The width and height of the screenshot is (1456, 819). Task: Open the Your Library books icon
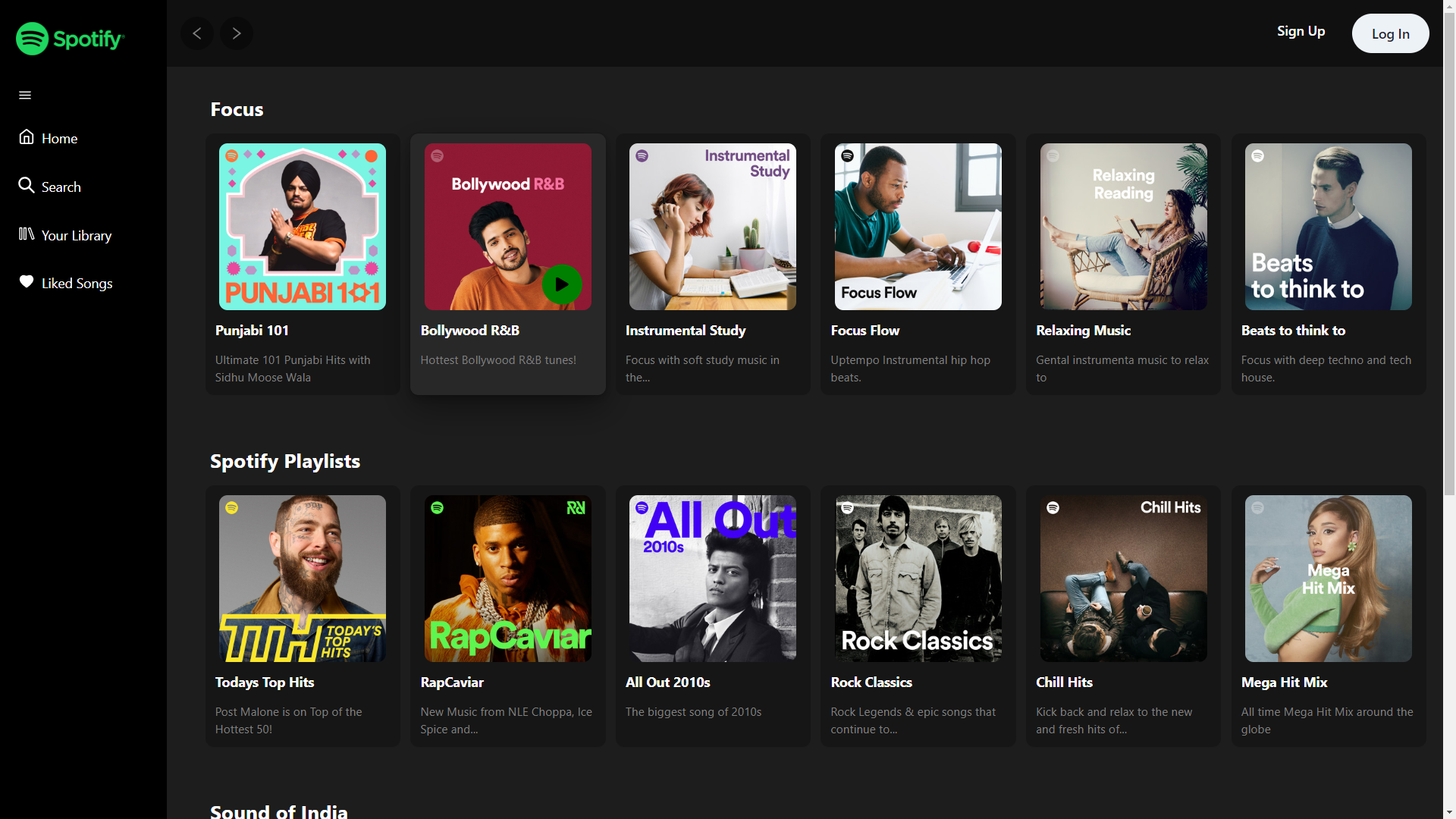click(27, 234)
